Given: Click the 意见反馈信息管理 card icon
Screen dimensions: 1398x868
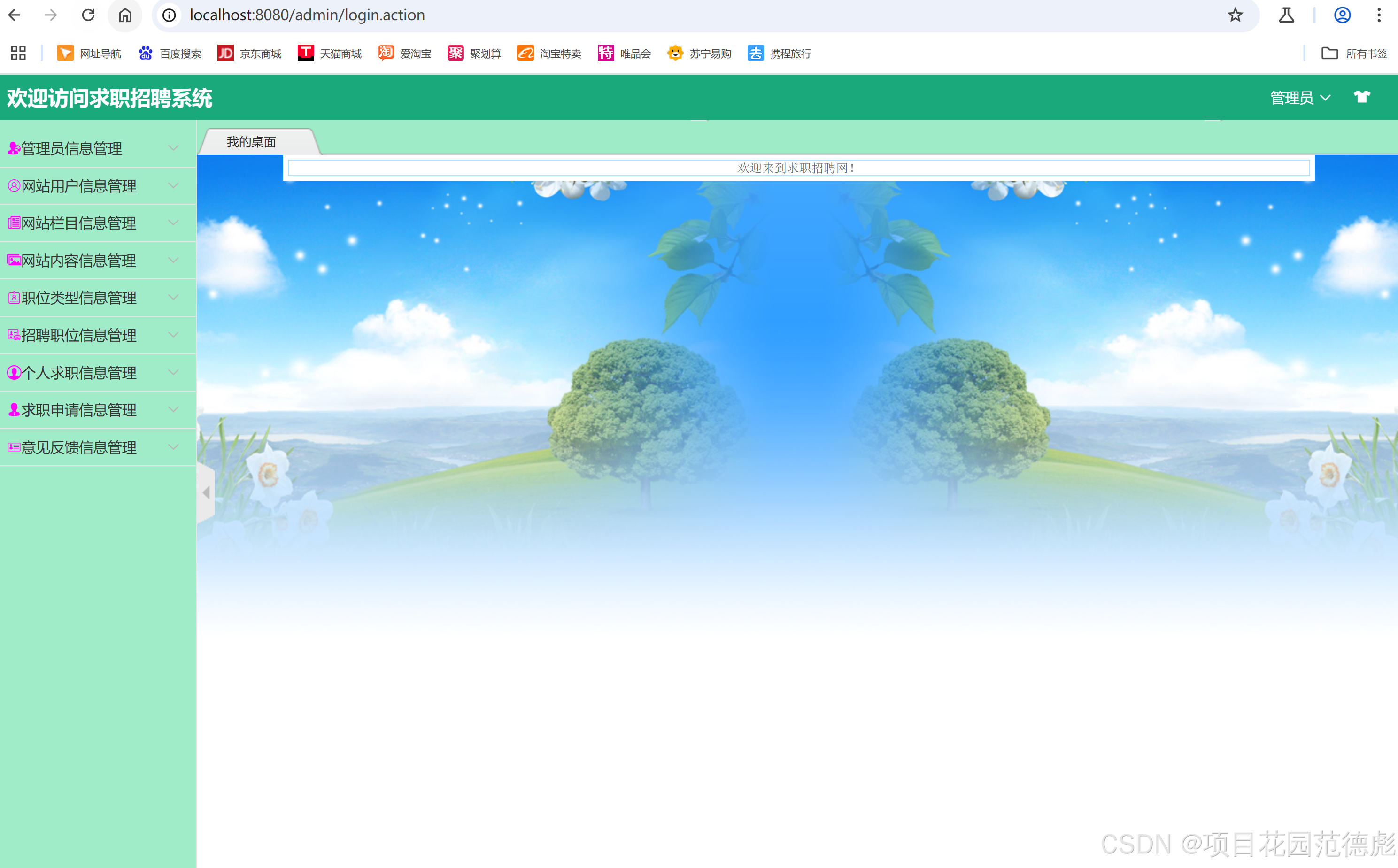Looking at the screenshot, I should coord(14,447).
